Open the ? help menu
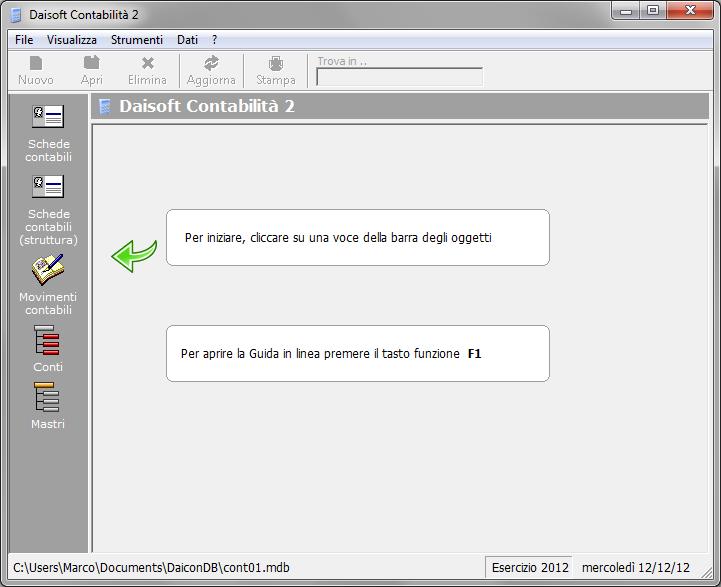Screen dimensions: 721x587 coord(214,40)
